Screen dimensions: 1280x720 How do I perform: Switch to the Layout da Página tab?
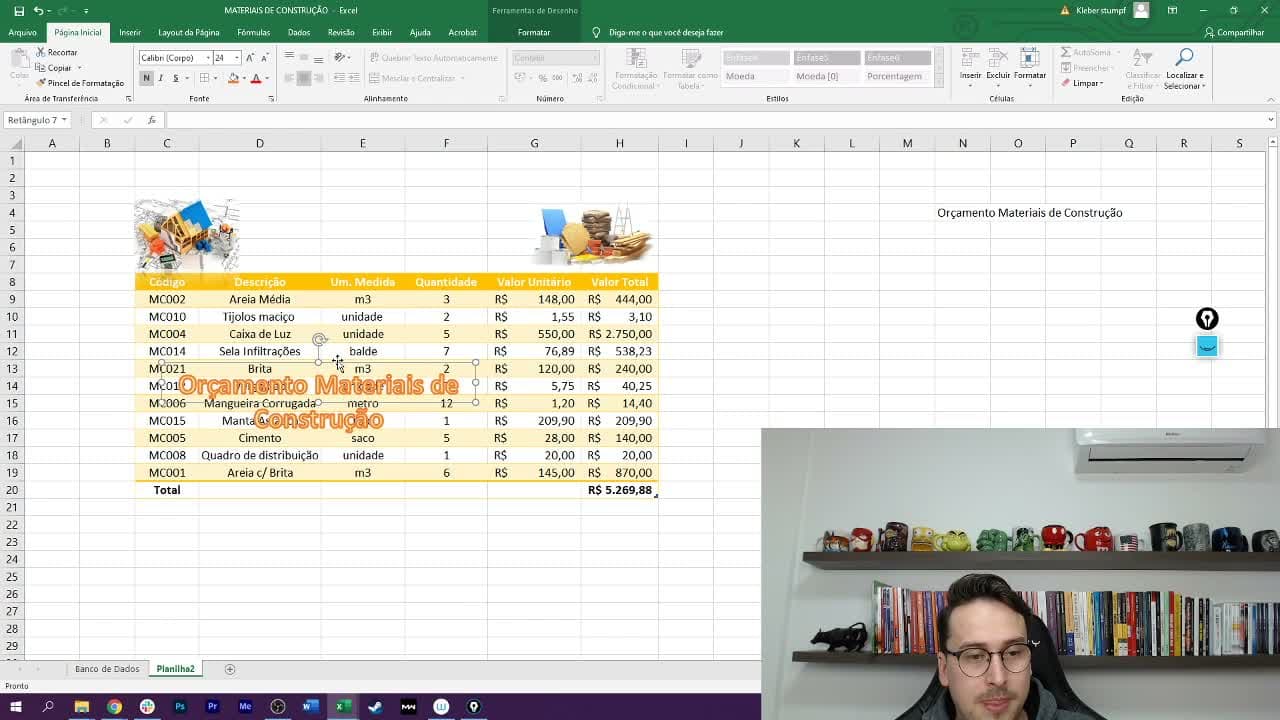click(x=189, y=32)
